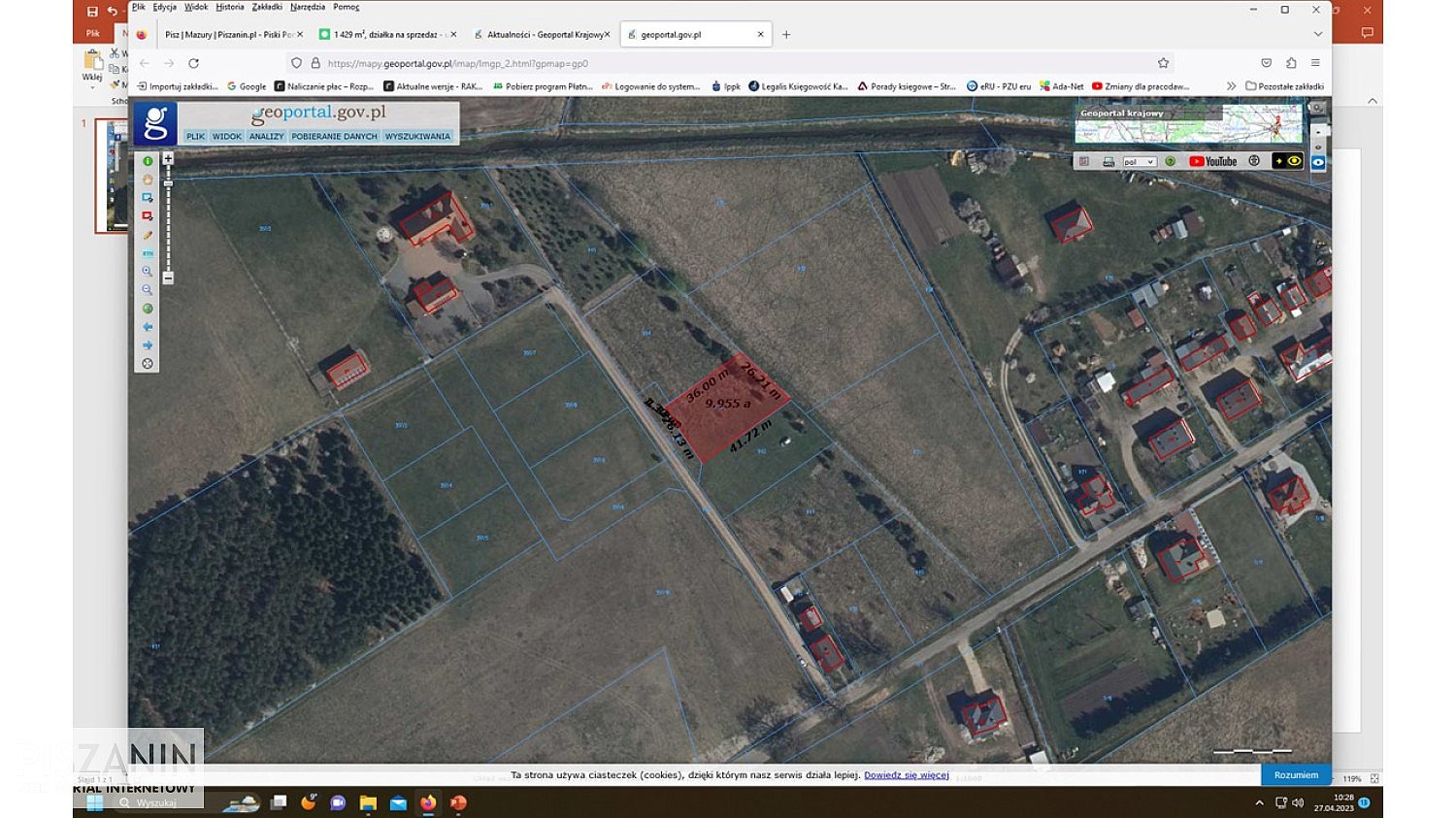Click the magnifier zoom-in tool
The width and height of the screenshot is (1456, 818).
(148, 272)
